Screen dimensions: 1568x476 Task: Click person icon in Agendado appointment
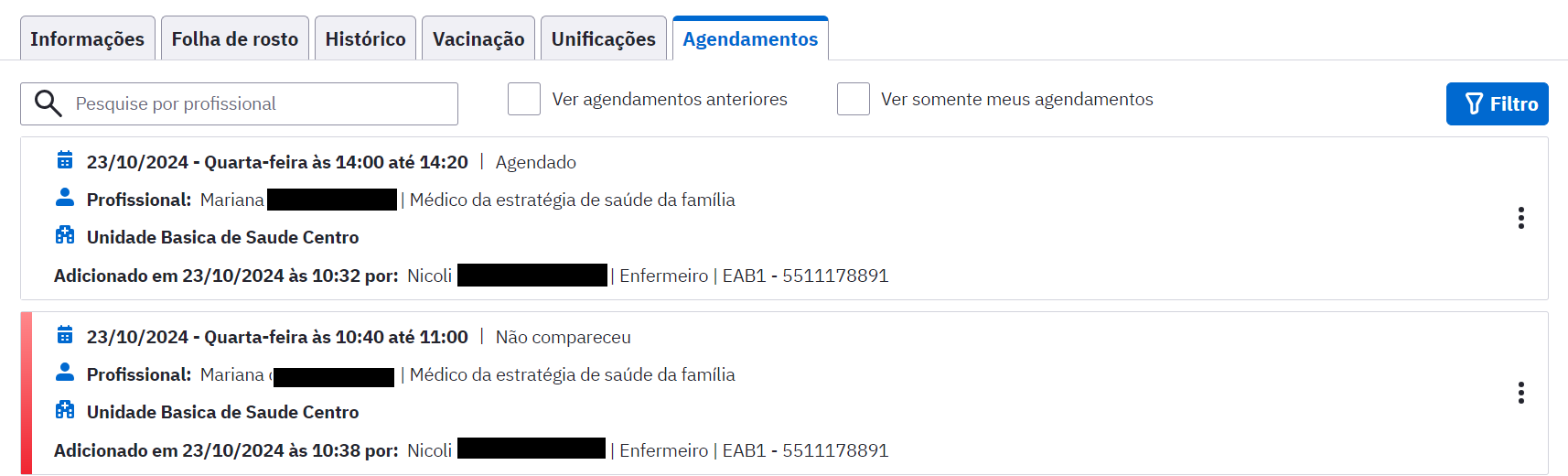click(65, 198)
